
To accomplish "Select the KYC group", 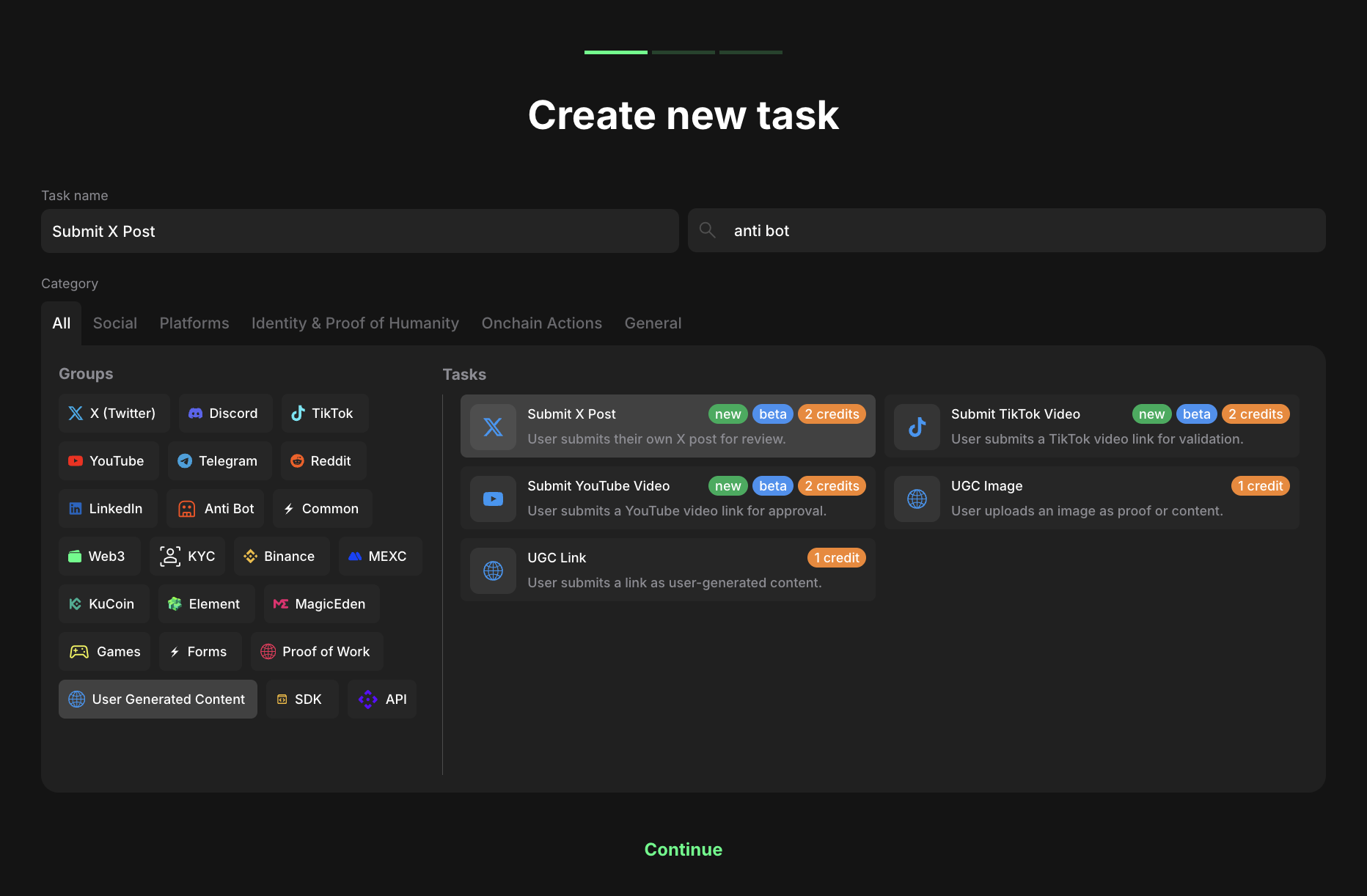I will (187, 557).
